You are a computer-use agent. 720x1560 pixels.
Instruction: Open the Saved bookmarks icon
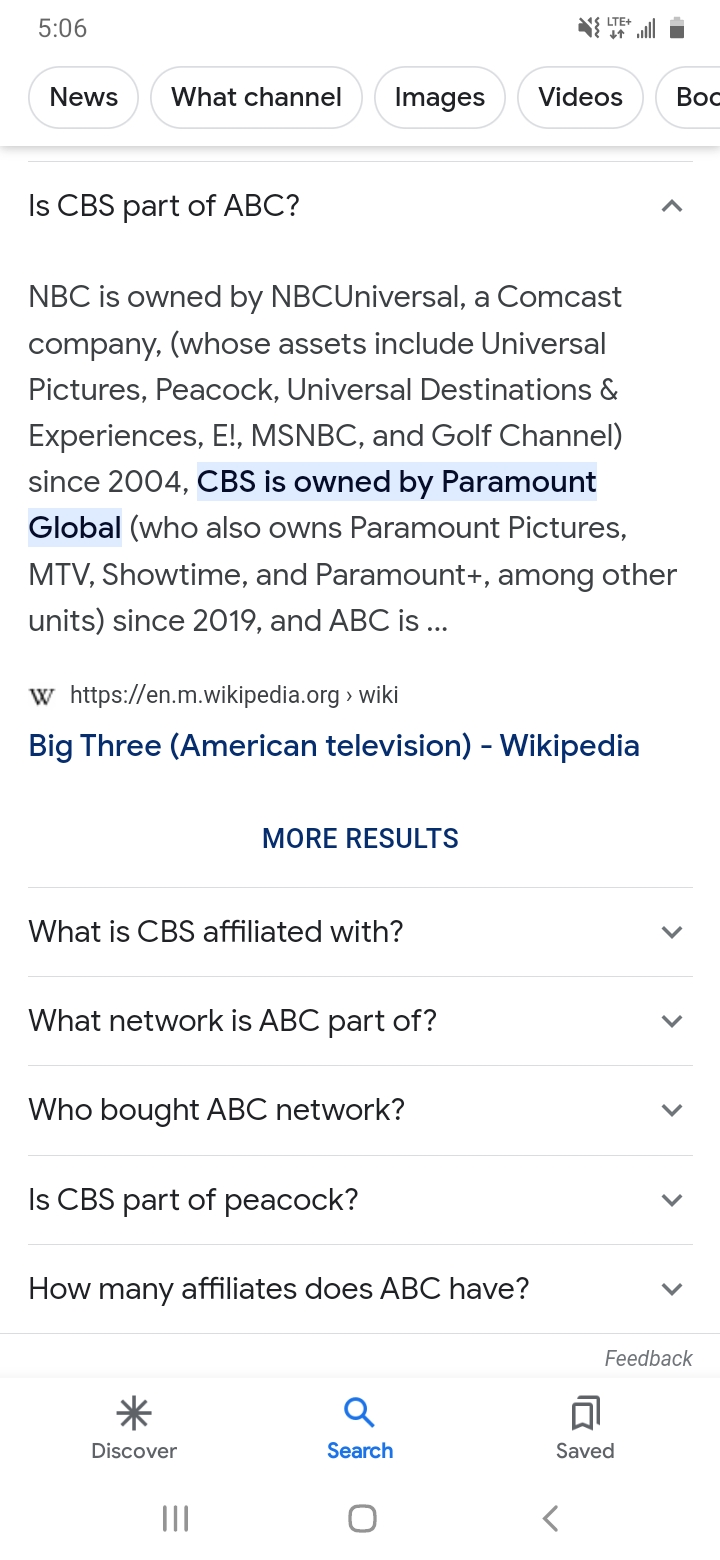(585, 1413)
